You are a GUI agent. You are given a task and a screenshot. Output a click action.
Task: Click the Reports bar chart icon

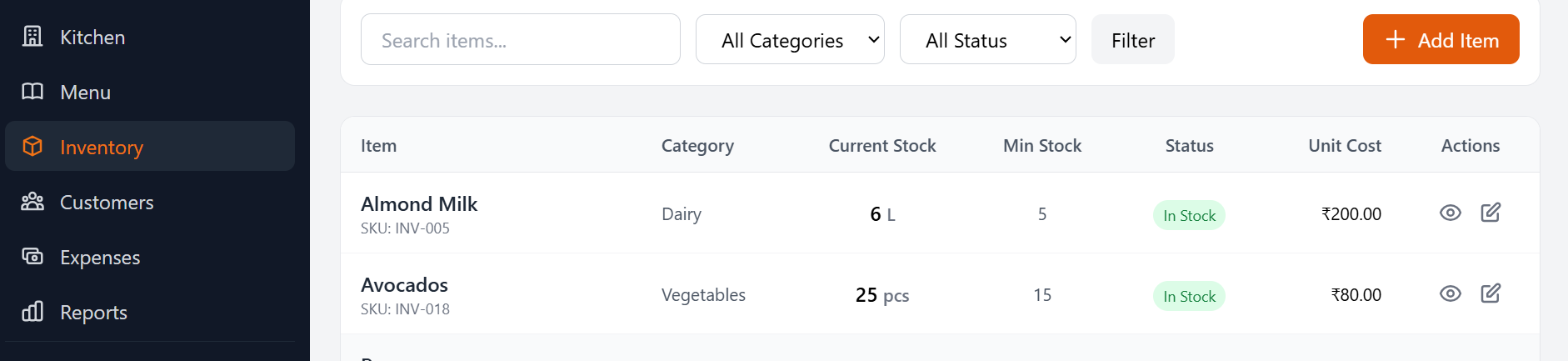click(32, 312)
